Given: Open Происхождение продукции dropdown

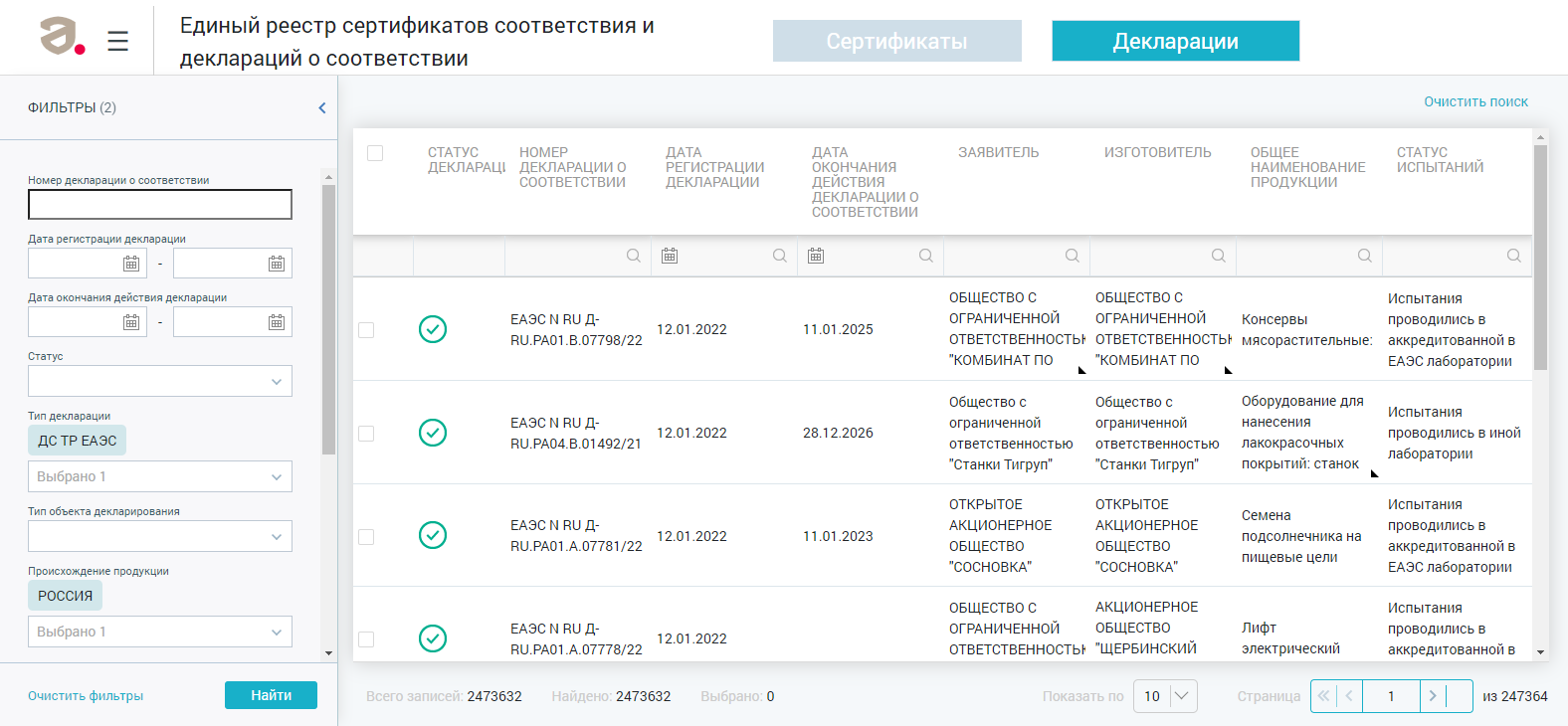Looking at the screenshot, I should point(160,632).
